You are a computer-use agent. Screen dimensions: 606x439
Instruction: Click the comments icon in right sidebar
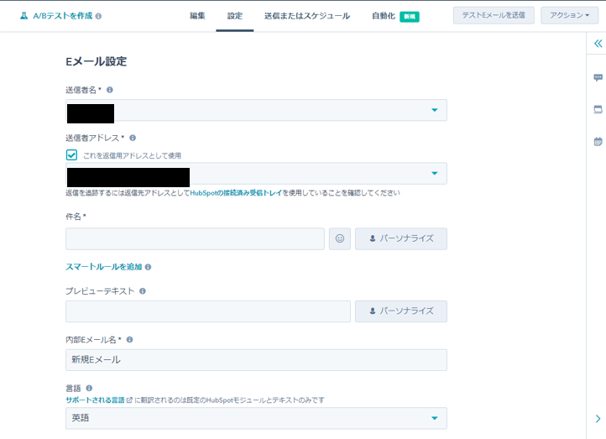coord(598,77)
